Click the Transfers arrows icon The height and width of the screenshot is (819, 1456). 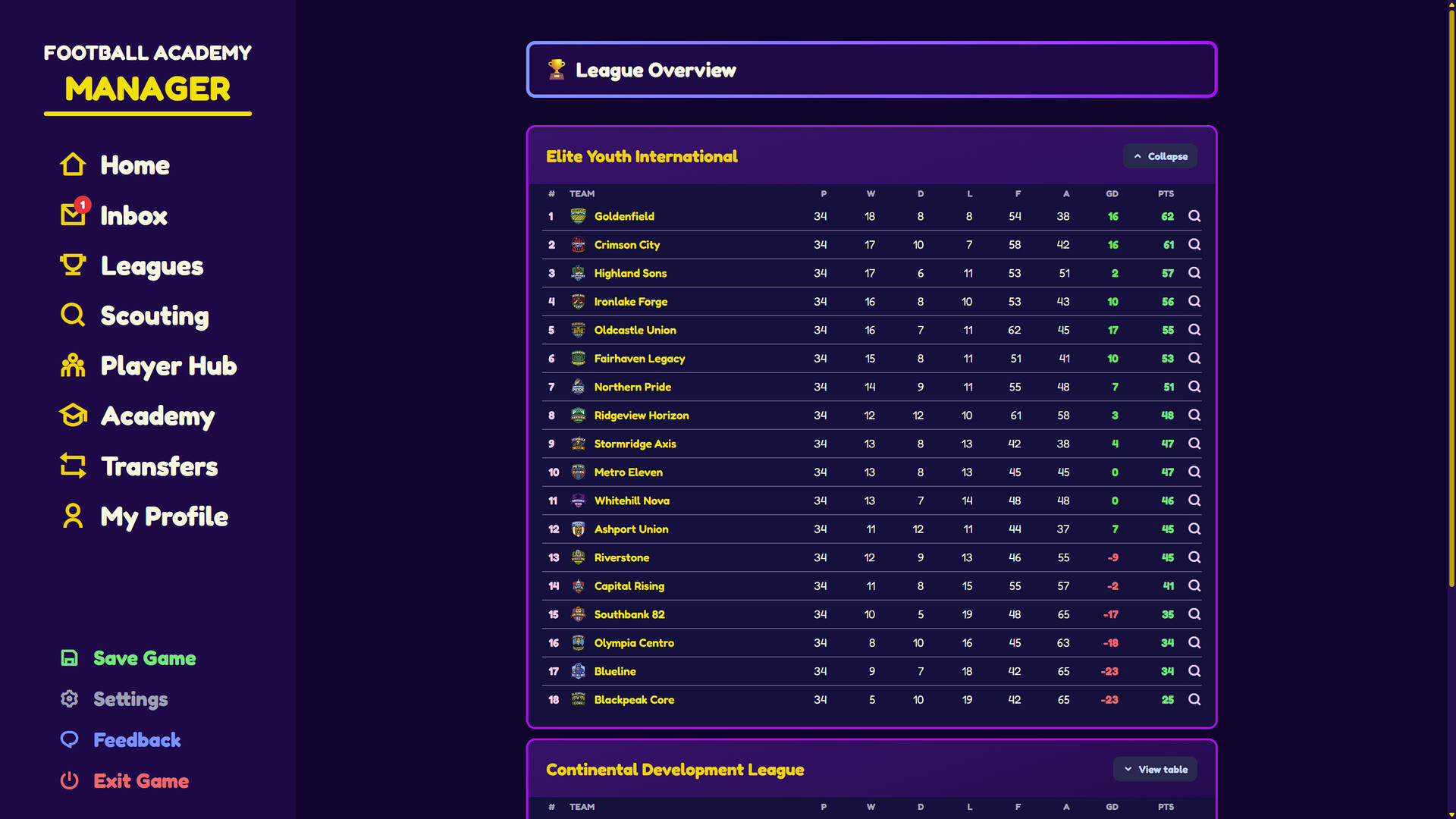[73, 466]
